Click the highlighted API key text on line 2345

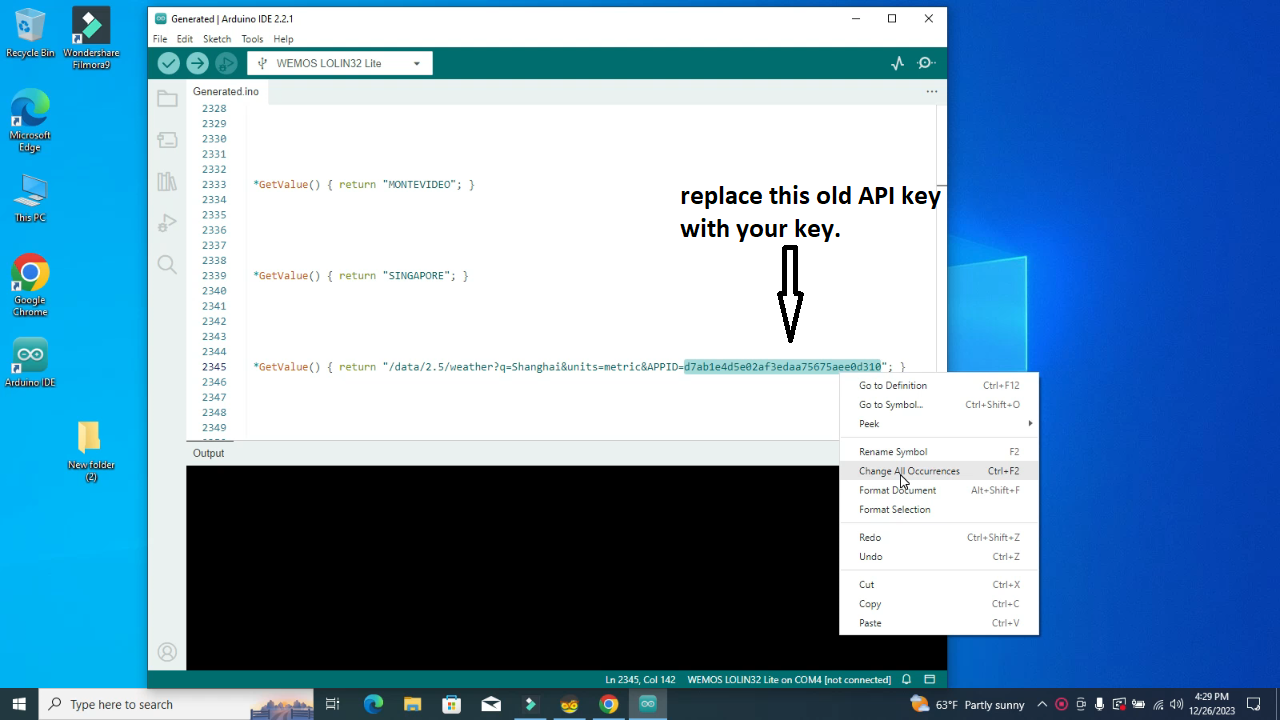(x=782, y=367)
